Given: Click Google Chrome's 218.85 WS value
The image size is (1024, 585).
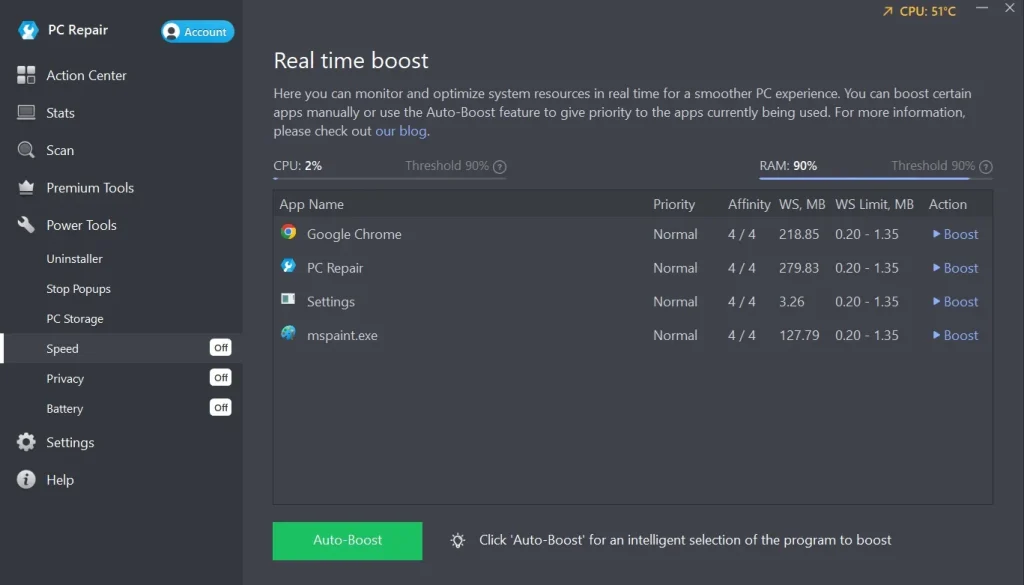Looking at the screenshot, I should click(799, 234).
